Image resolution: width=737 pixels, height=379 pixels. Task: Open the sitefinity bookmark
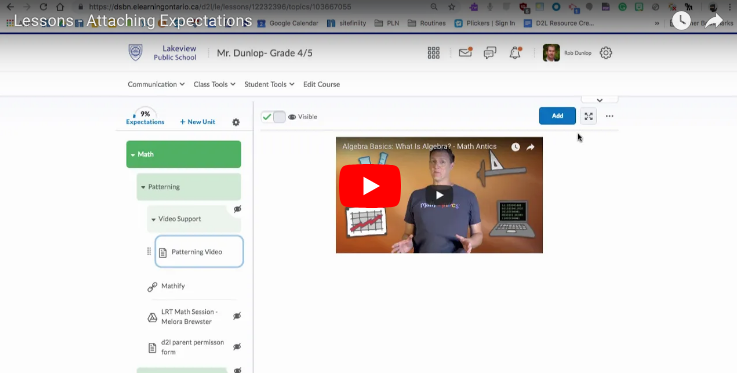coord(346,23)
